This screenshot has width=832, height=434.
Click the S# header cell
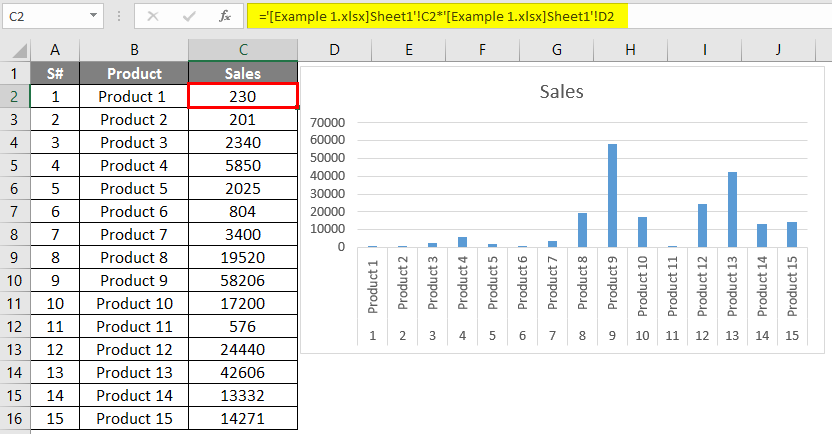55,73
